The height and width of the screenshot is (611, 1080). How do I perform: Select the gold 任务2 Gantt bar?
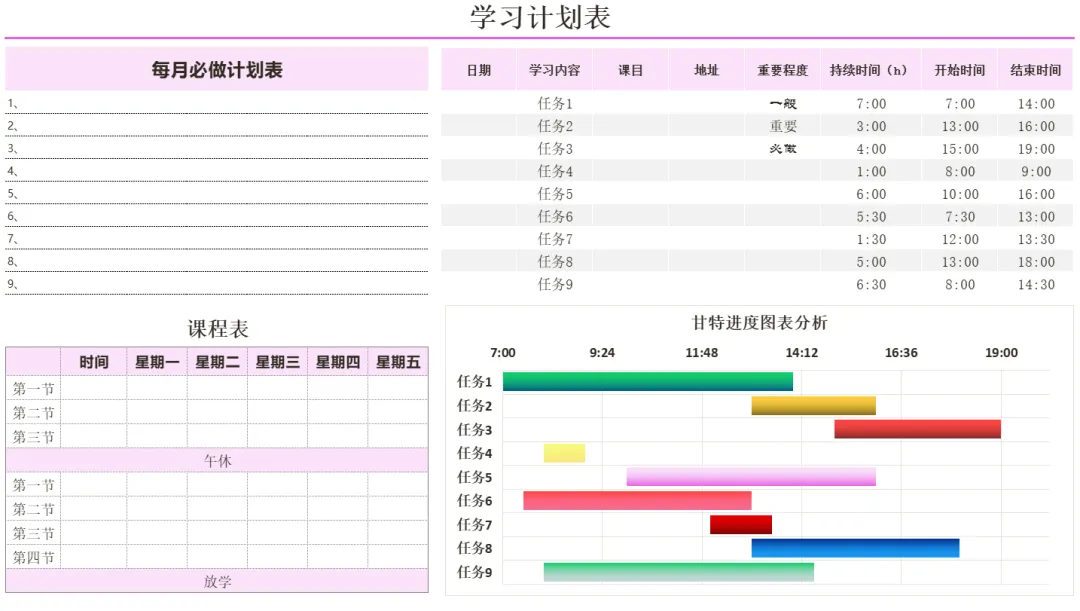pos(813,405)
